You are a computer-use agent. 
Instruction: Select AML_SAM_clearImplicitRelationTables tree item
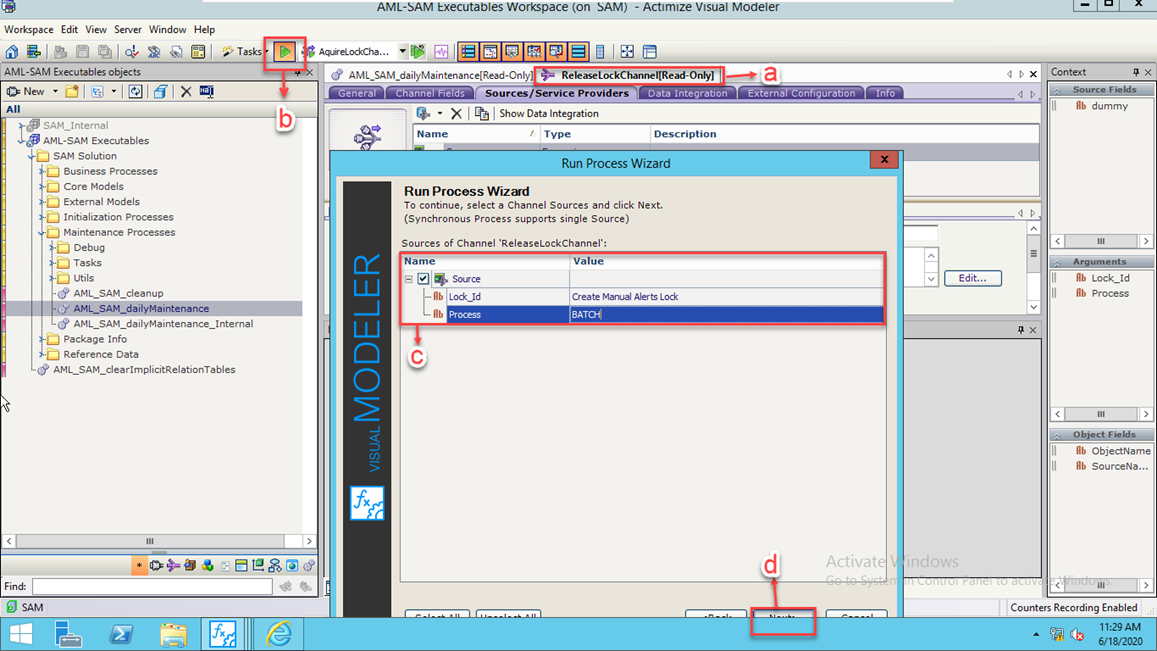tap(144, 370)
